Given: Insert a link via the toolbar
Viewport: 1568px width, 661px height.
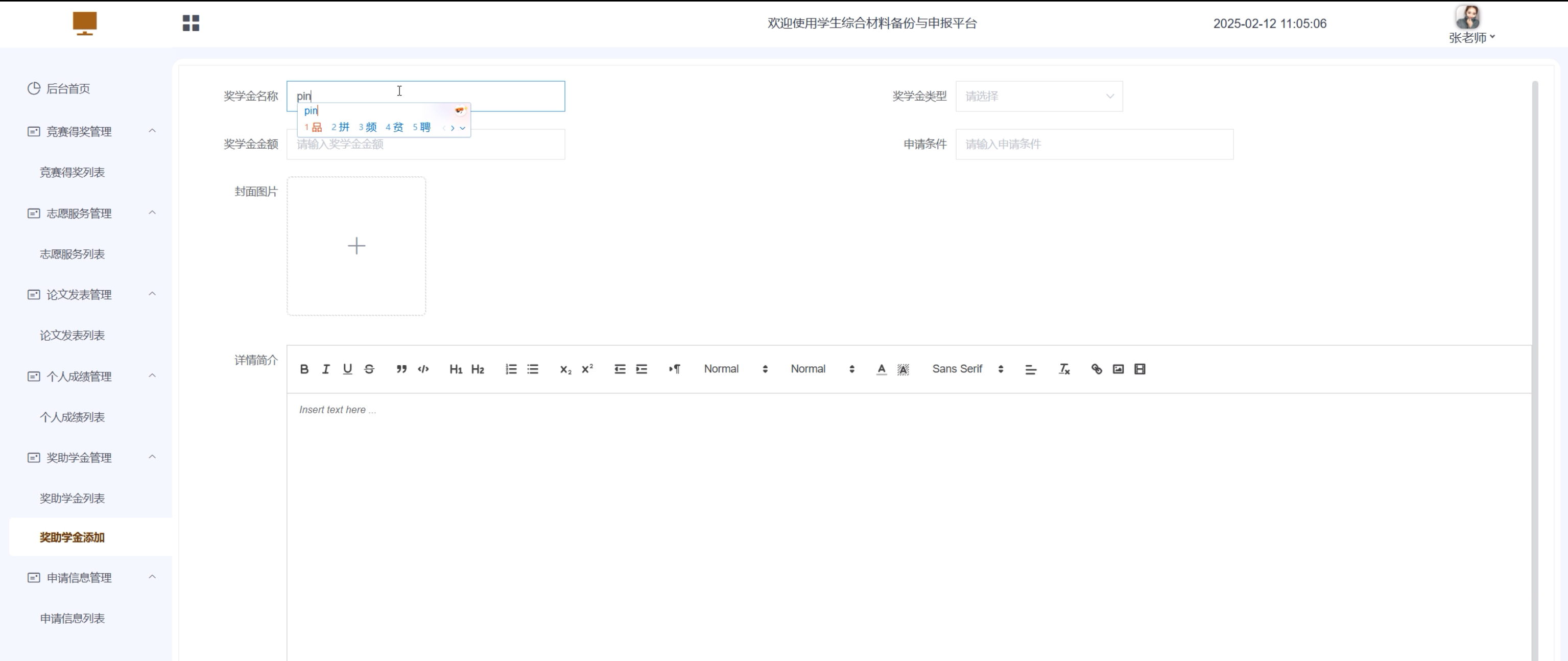Looking at the screenshot, I should coord(1096,369).
